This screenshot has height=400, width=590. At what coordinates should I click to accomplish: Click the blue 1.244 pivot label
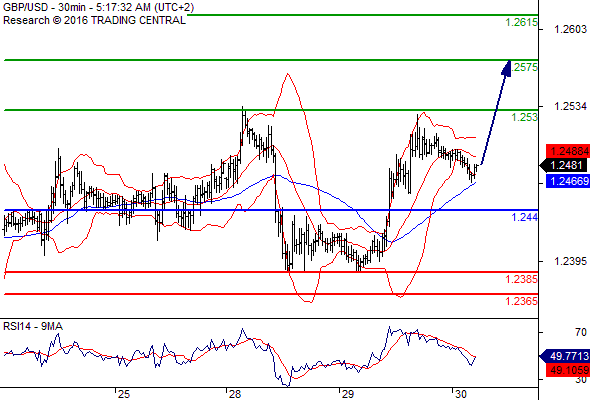click(x=525, y=217)
